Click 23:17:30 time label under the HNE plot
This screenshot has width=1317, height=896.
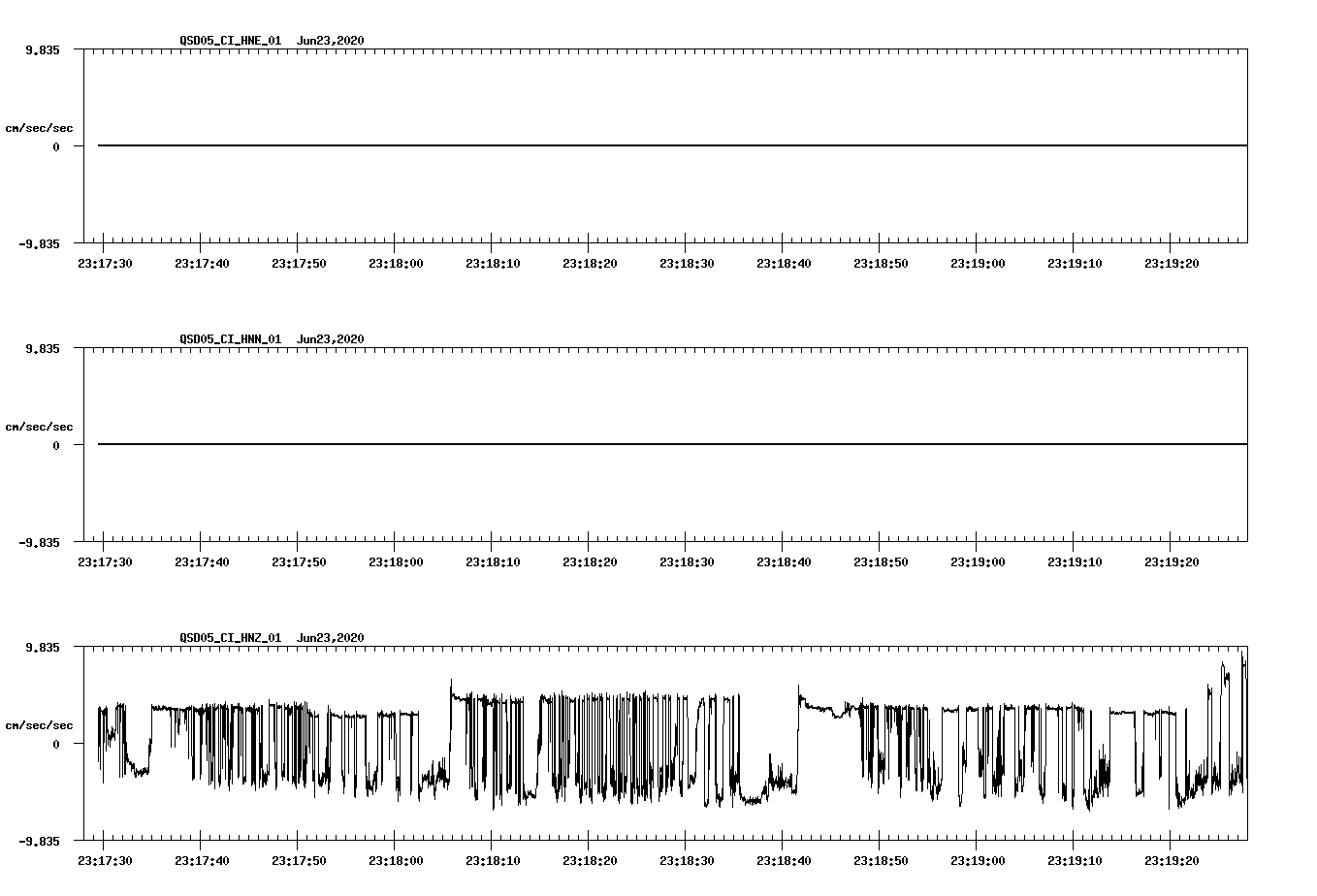pyautogui.click(x=105, y=263)
